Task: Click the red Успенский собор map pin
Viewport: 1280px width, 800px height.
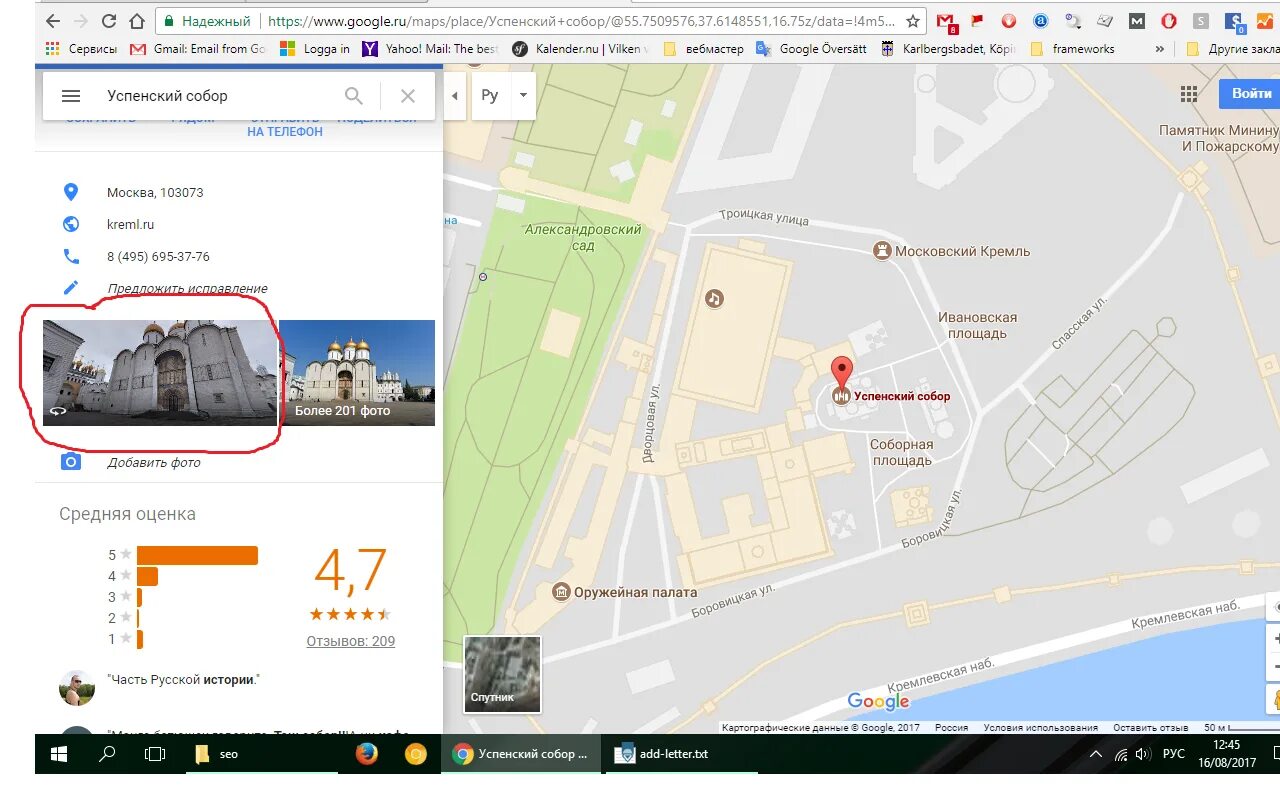Action: (x=842, y=375)
